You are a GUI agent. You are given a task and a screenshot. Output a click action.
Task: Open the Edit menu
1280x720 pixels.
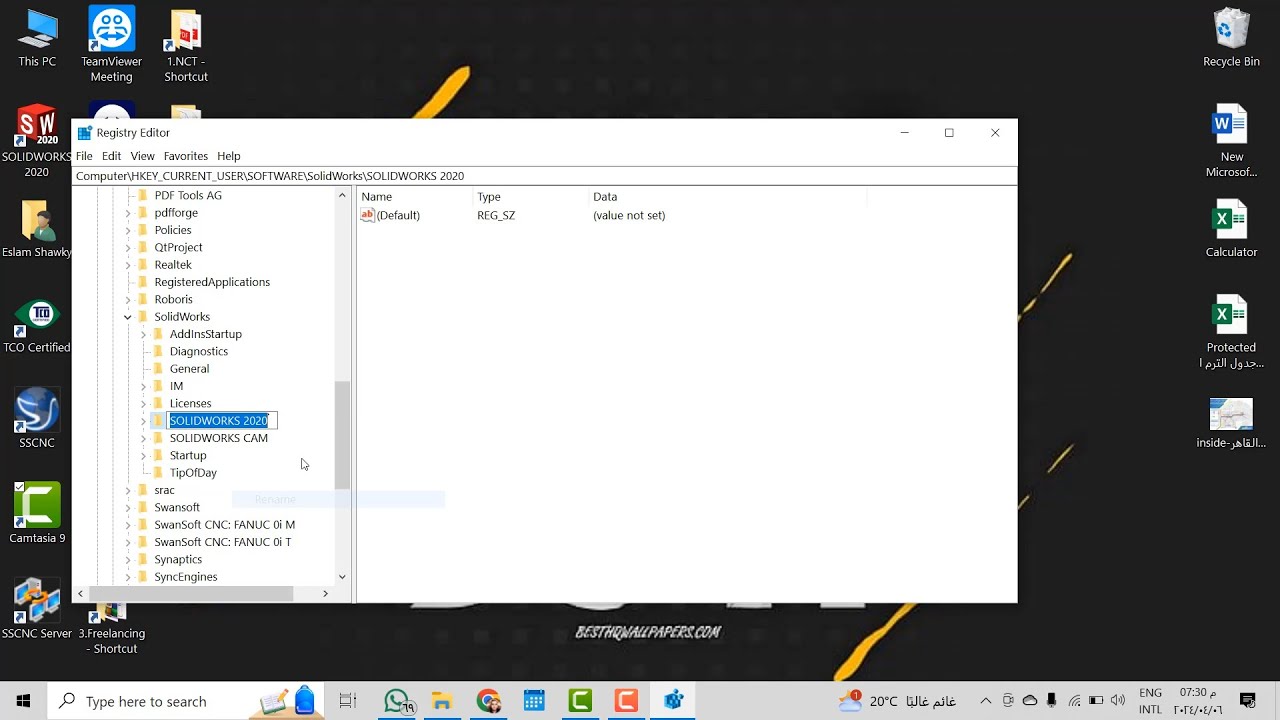111,156
